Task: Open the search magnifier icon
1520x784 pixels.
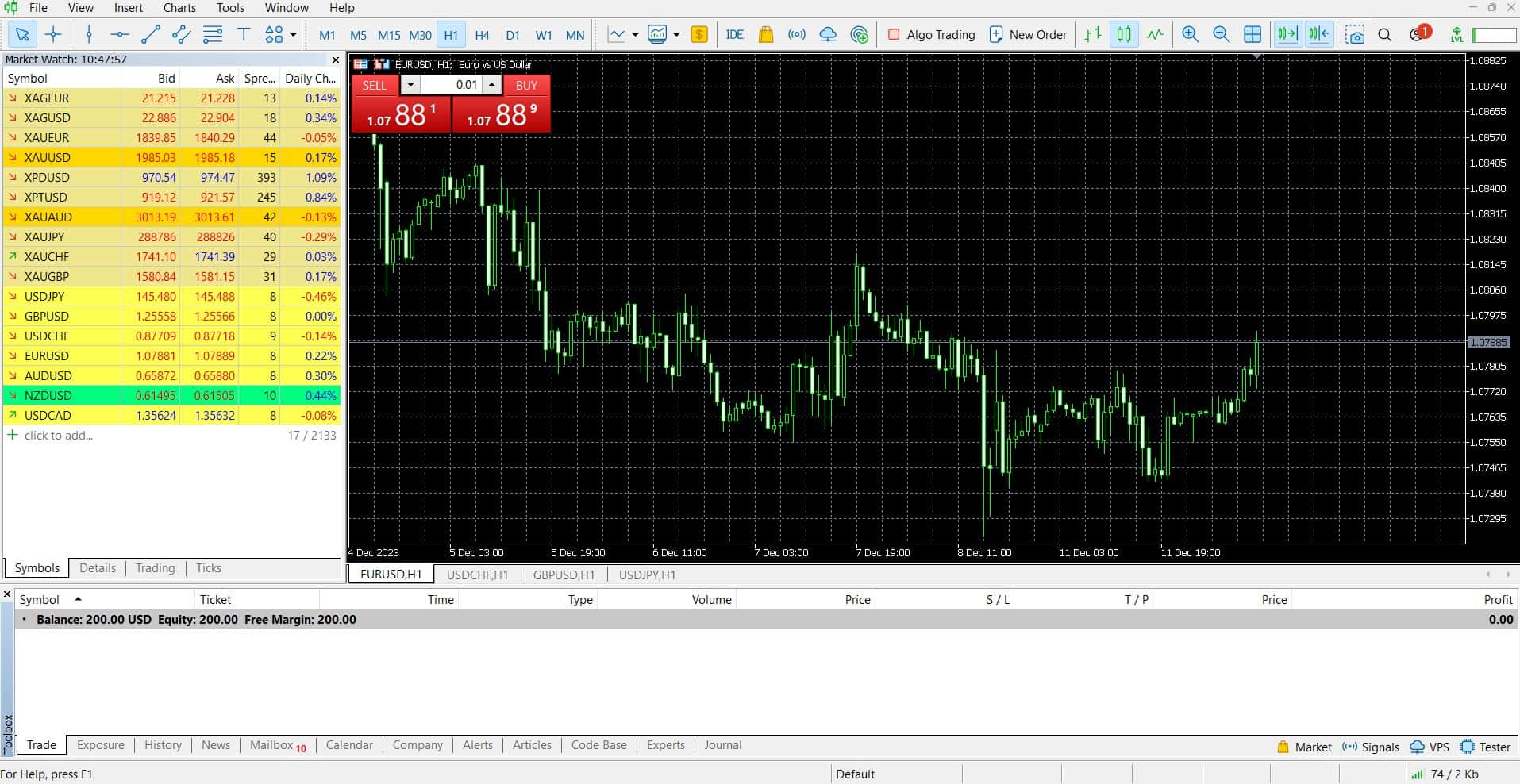Action: click(1385, 34)
